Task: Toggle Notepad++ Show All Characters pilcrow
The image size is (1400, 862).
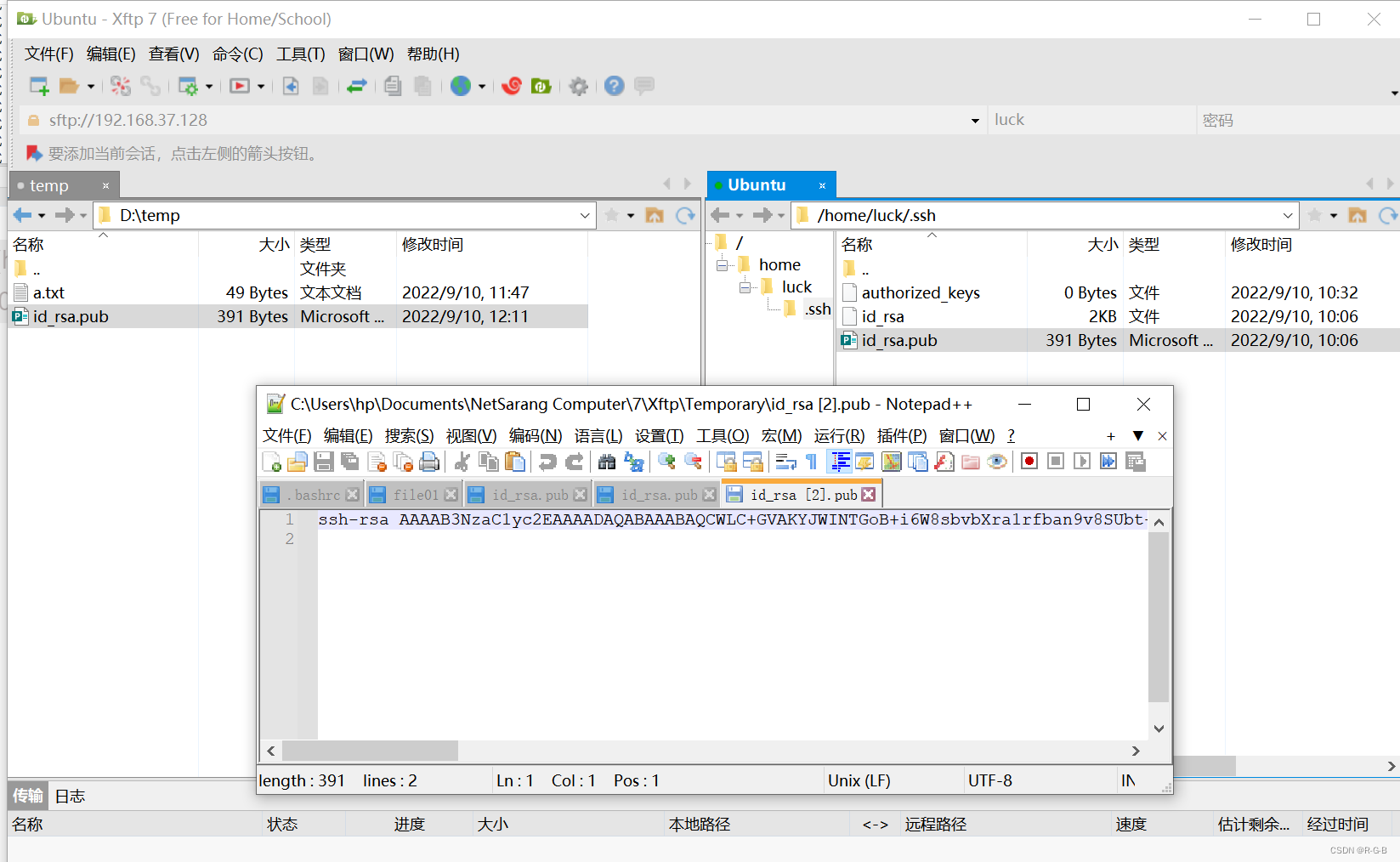Action: pos(812,462)
